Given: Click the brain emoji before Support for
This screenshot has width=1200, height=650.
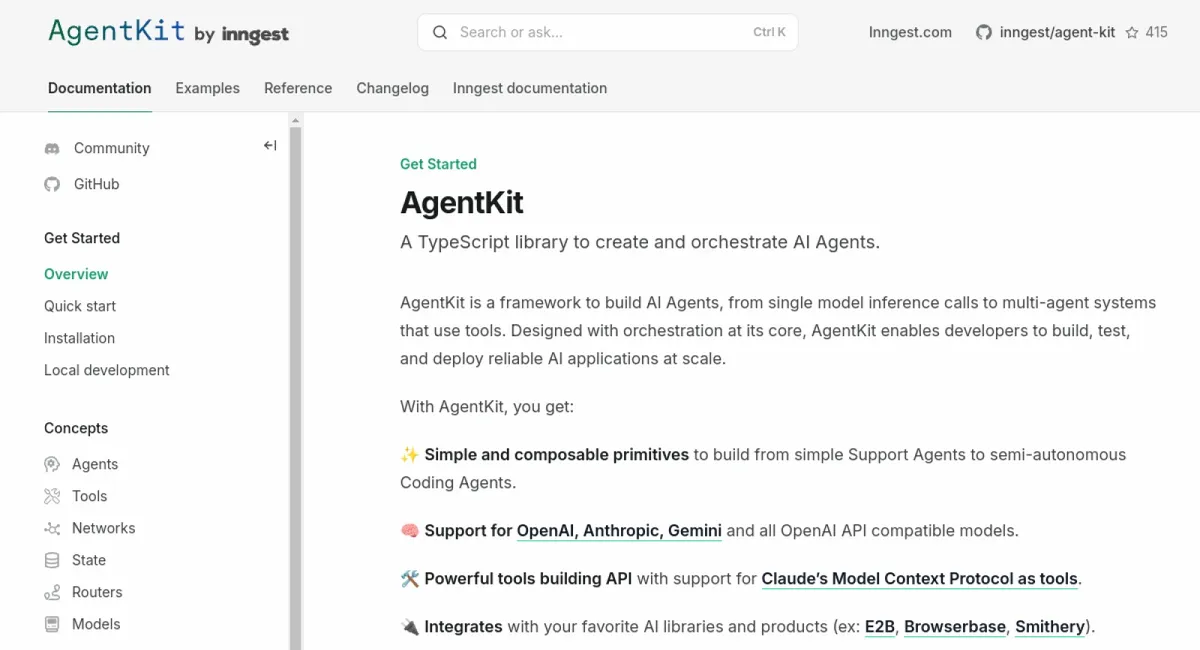Looking at the screenshot, I should coord(409,530).
